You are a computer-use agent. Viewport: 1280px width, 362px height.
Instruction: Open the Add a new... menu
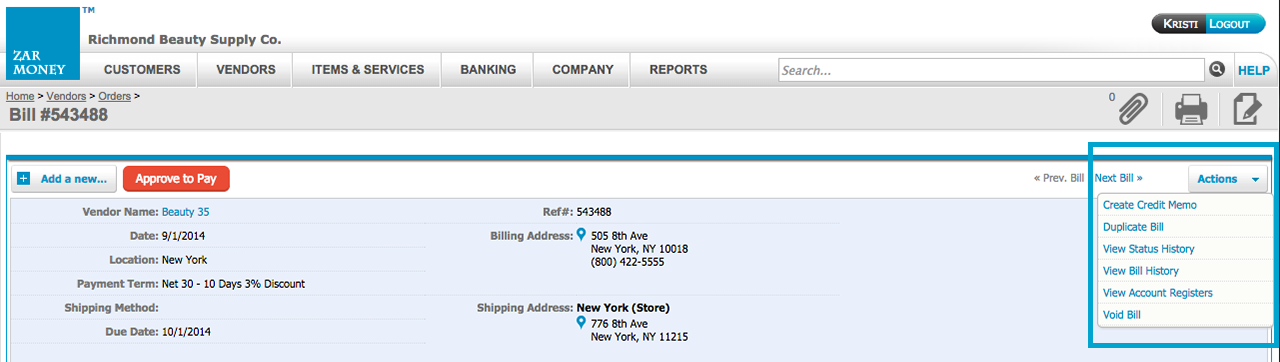pyautogui.click(x=64, y=179)
